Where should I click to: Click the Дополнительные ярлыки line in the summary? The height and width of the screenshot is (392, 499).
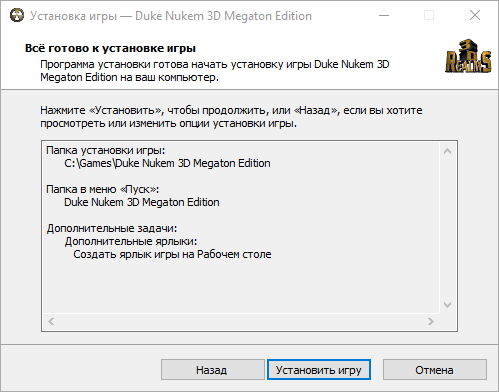[x=131, y=241]
